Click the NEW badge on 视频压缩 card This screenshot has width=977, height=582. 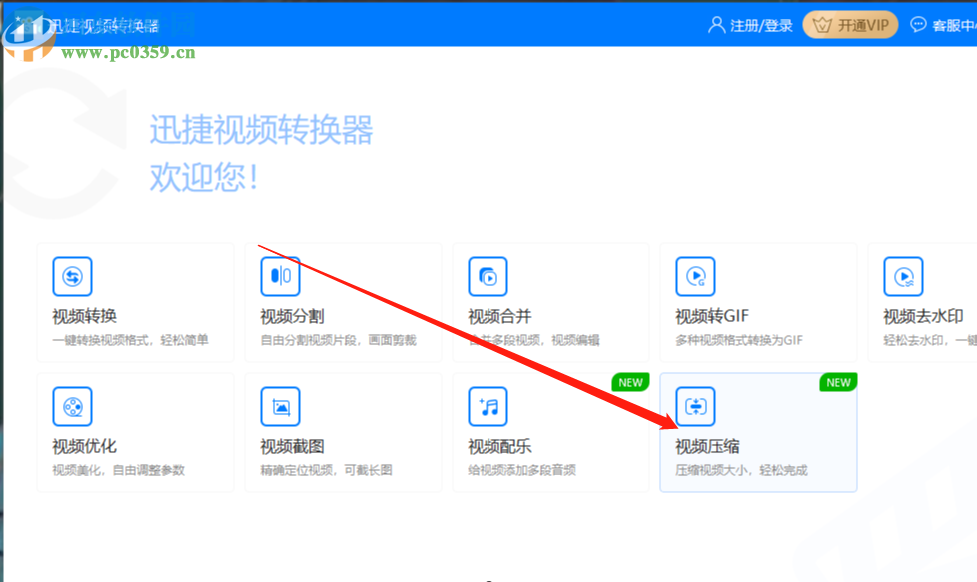[x=839, y=383]
